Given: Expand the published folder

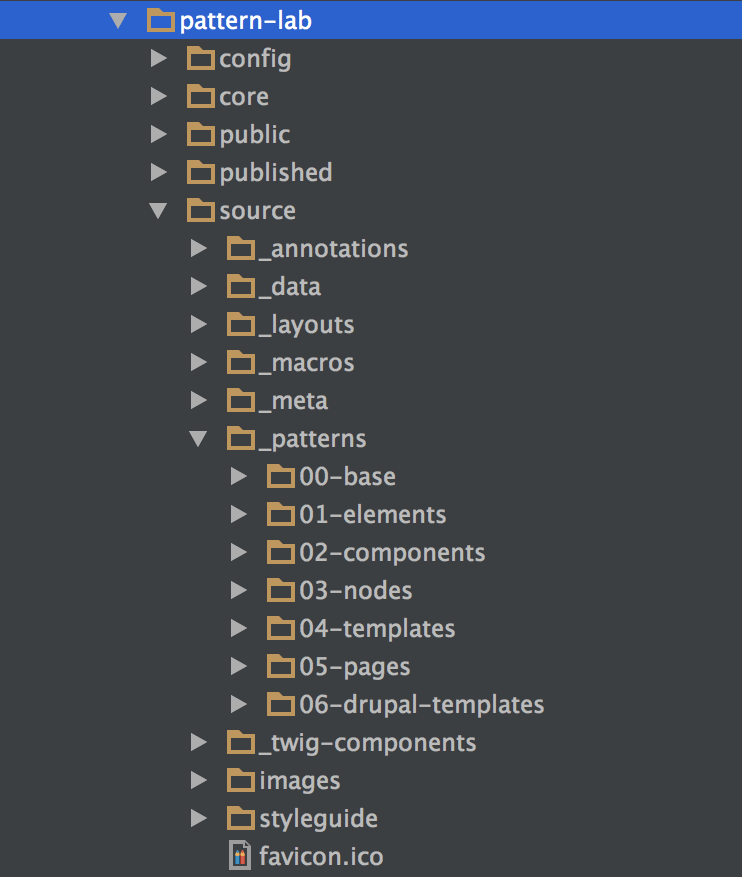Looking at the screenshot, I should pyautogui.click(x=159, y=172).
